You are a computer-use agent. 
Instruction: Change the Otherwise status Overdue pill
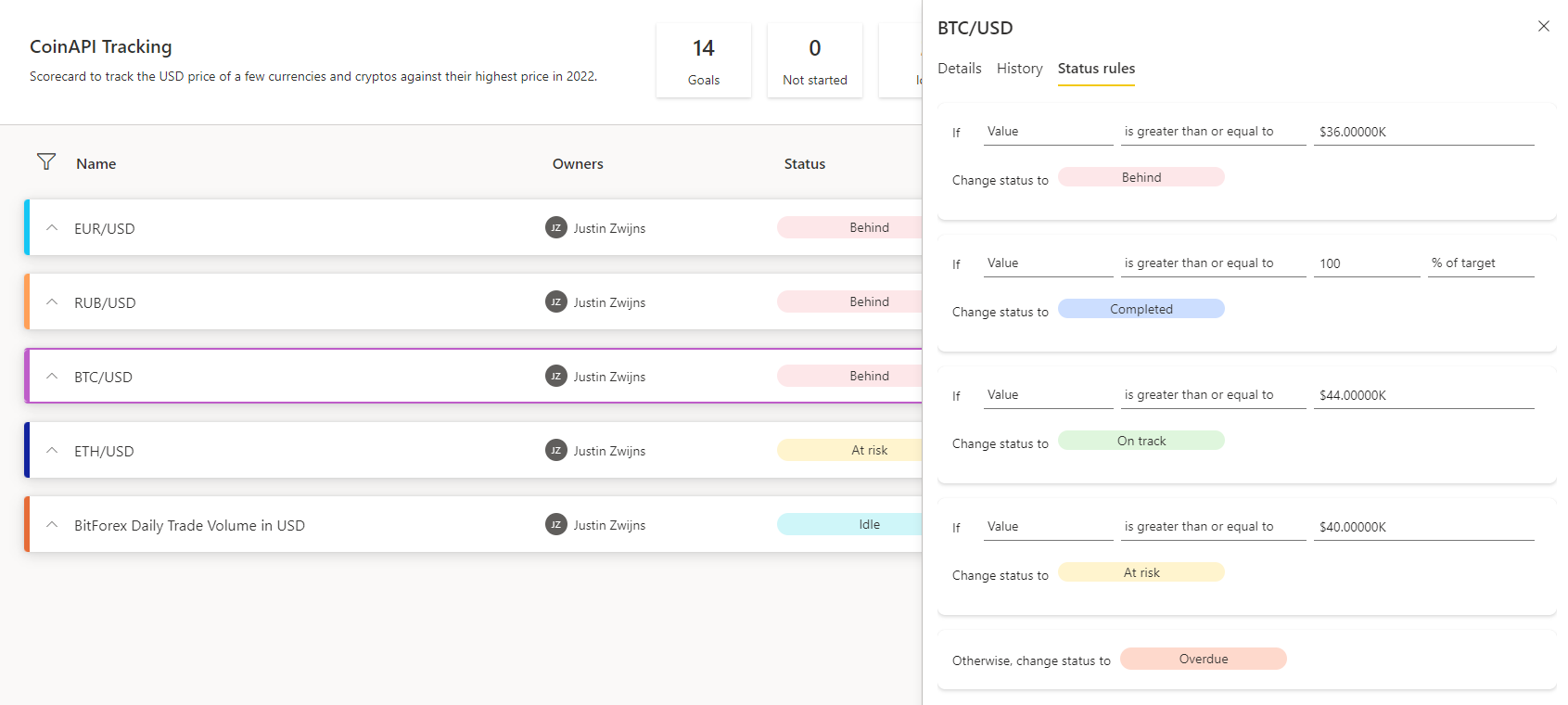click(x=1203, y=659)
